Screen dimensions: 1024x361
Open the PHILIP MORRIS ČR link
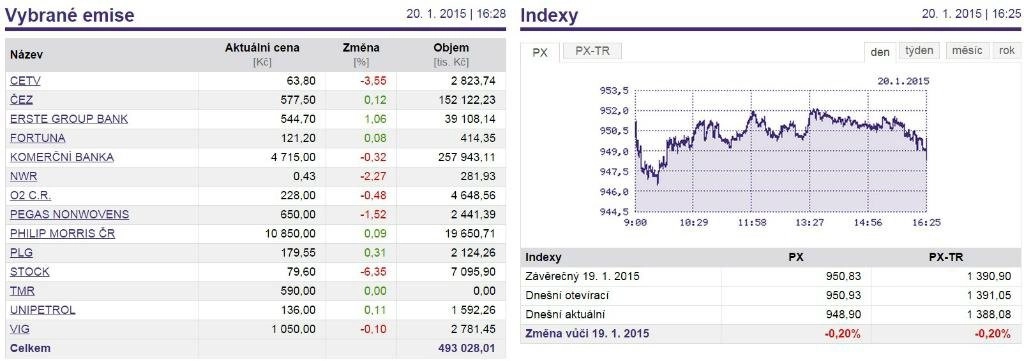pos(63,234)
